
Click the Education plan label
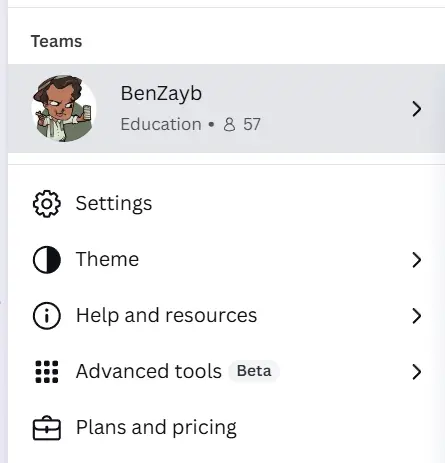161,124
